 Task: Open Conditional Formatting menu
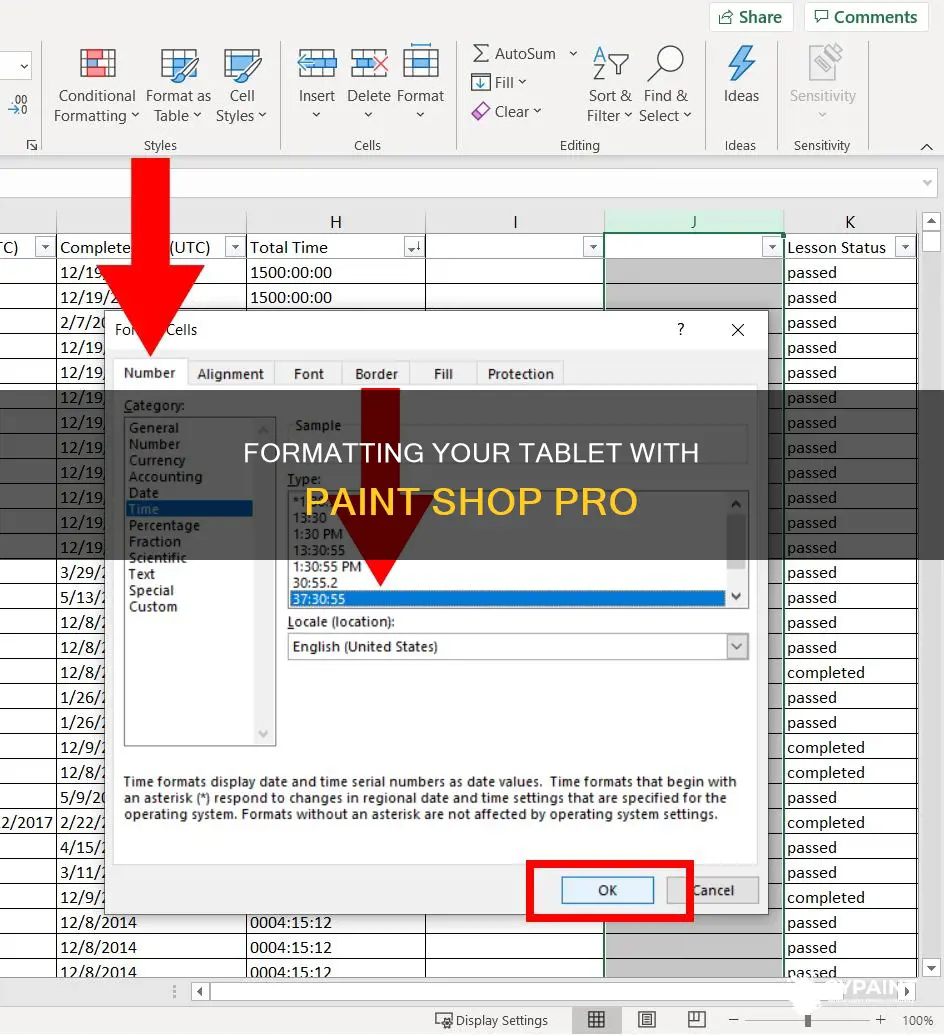click(97, 86)
